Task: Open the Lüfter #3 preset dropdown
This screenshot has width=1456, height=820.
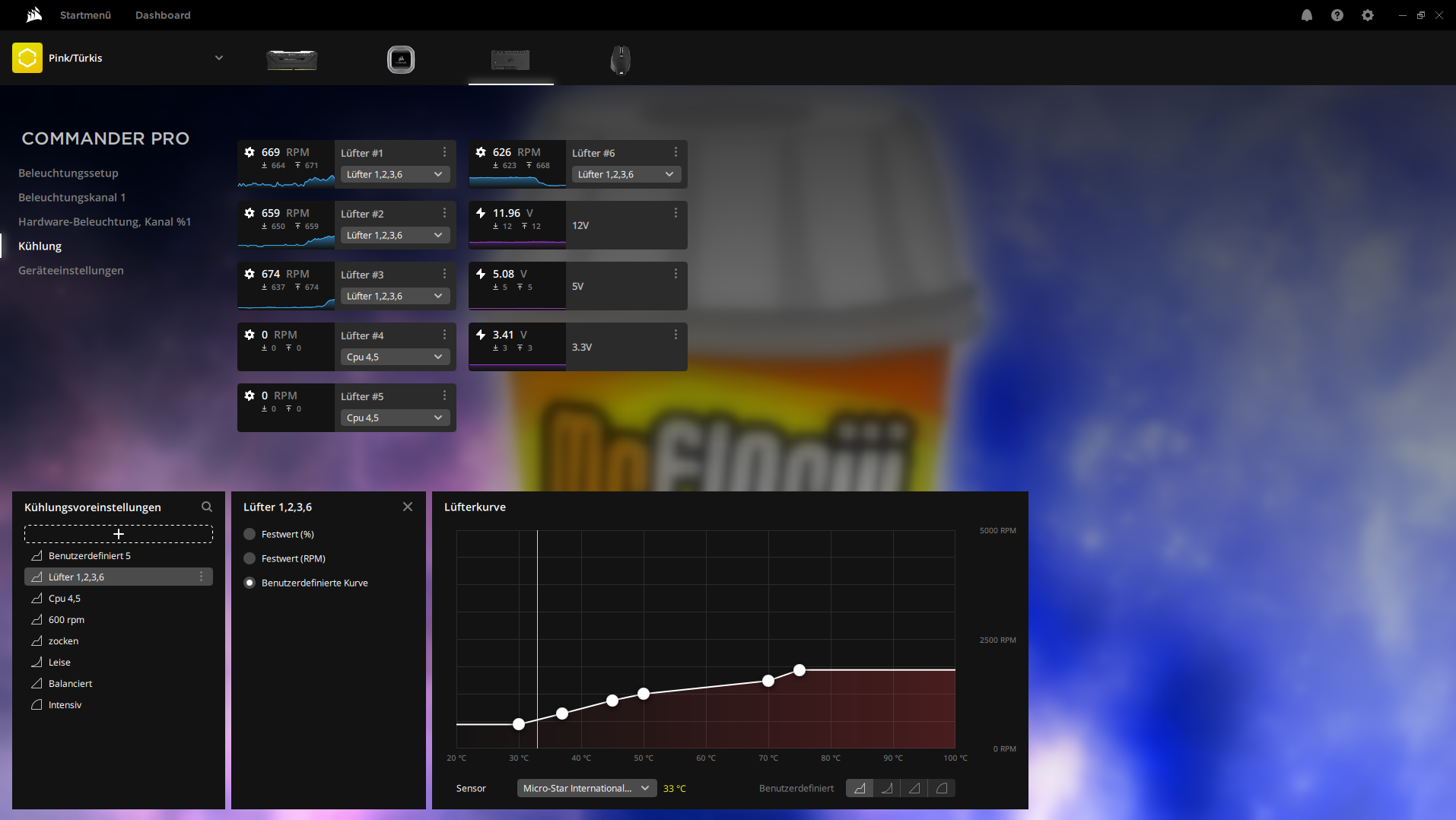Action: 396,296
